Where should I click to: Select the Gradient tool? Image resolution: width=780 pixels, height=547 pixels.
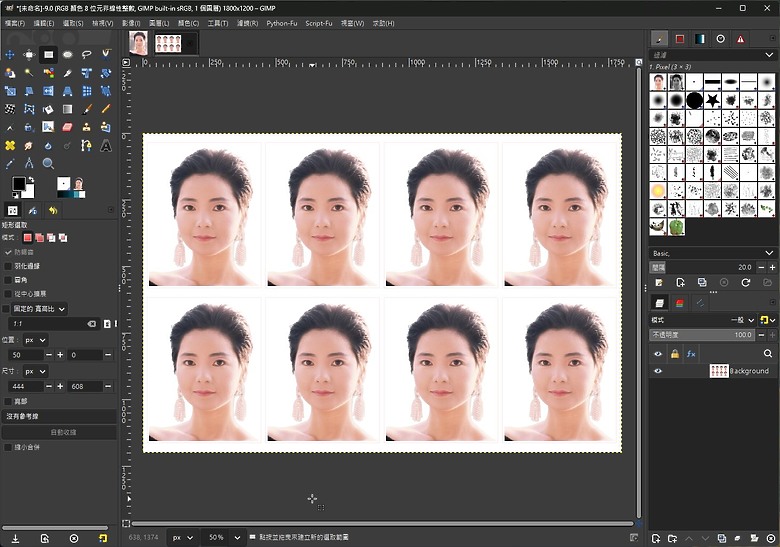(x=68, y=109)
